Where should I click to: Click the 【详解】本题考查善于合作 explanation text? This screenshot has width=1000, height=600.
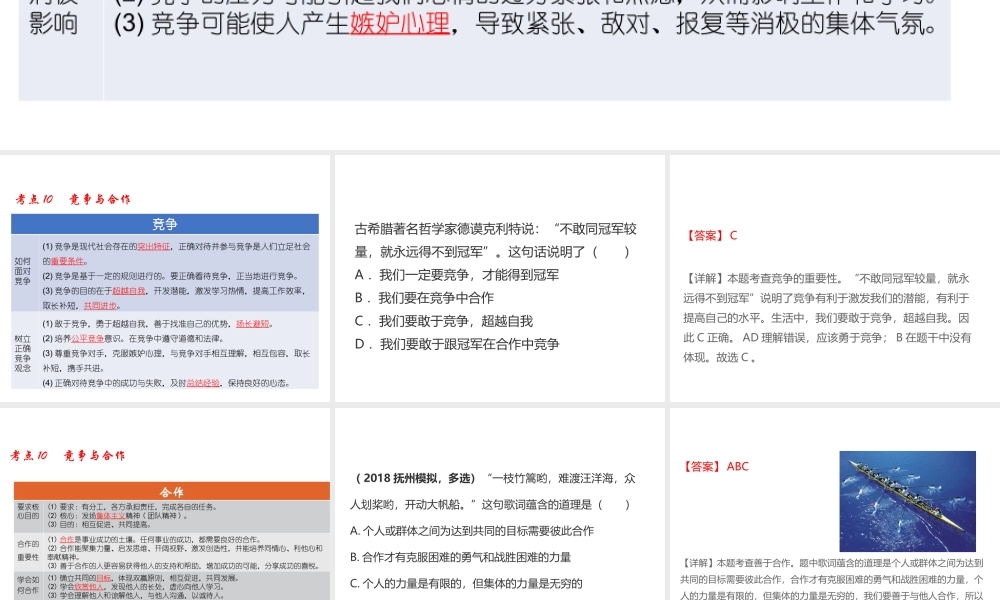click(832, 579)
